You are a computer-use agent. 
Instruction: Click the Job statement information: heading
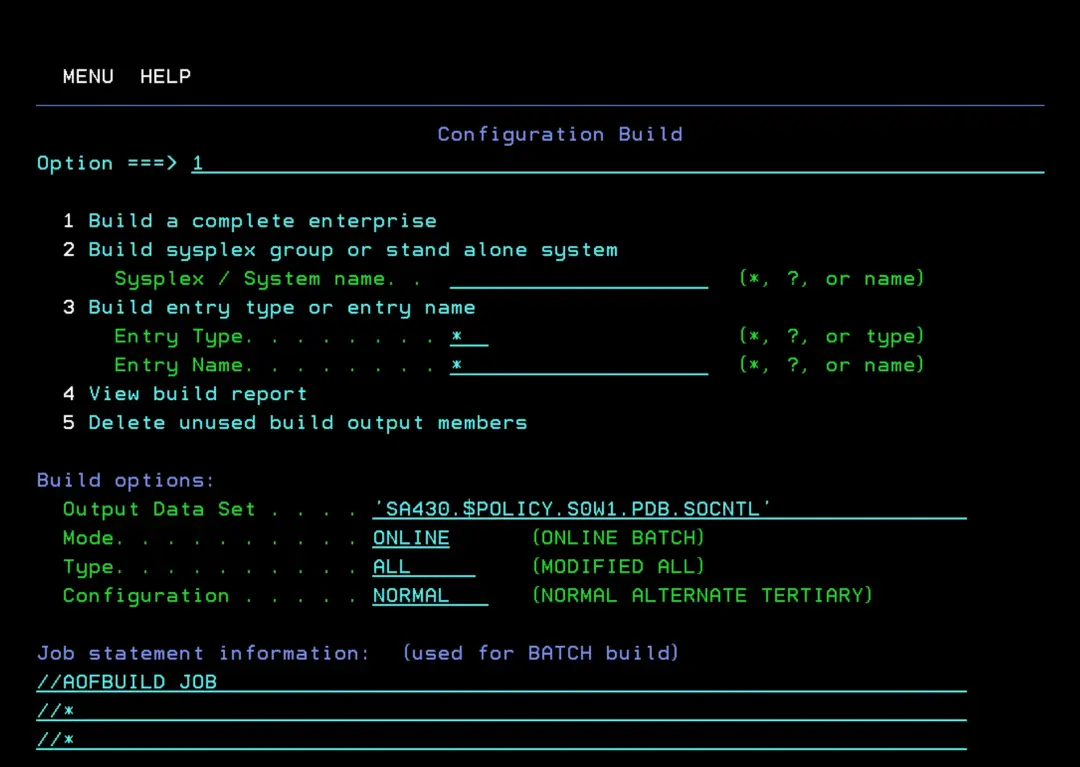click(x=203, y=653)
